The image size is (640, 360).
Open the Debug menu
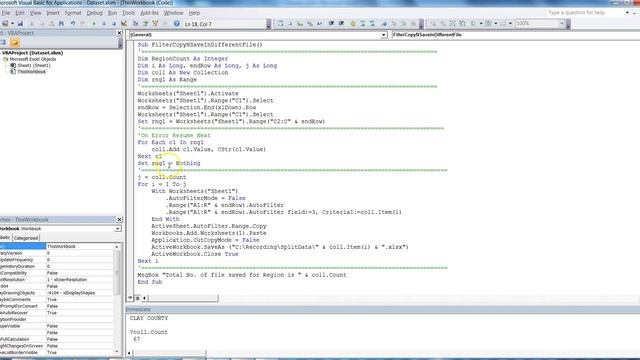(x=95, y=13)
